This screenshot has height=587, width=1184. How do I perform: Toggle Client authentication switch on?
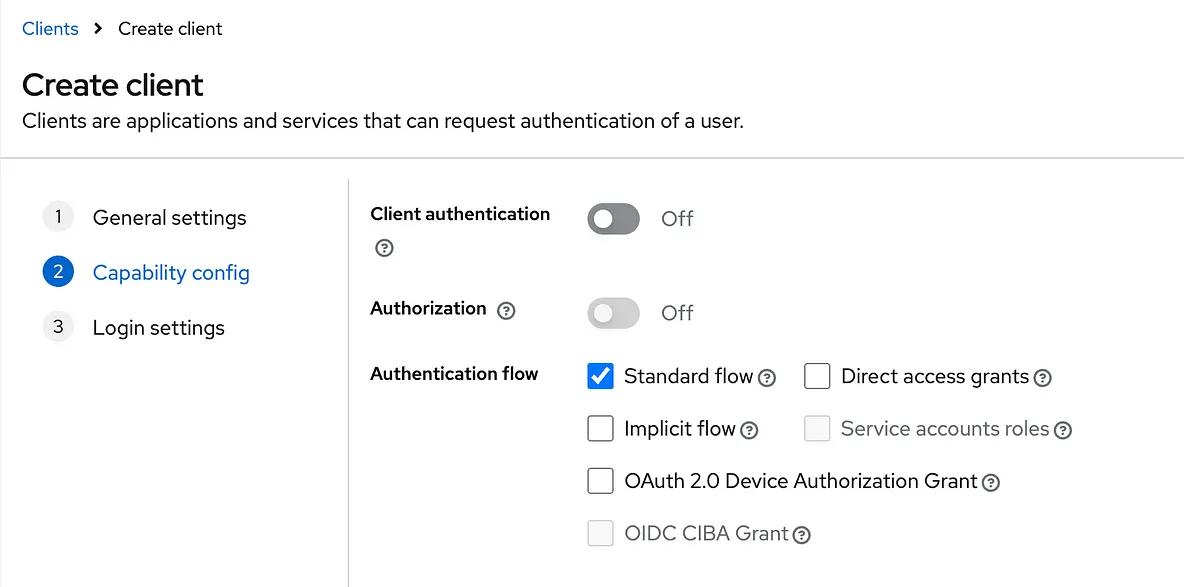pyautogui.click(x=613, y=219)
